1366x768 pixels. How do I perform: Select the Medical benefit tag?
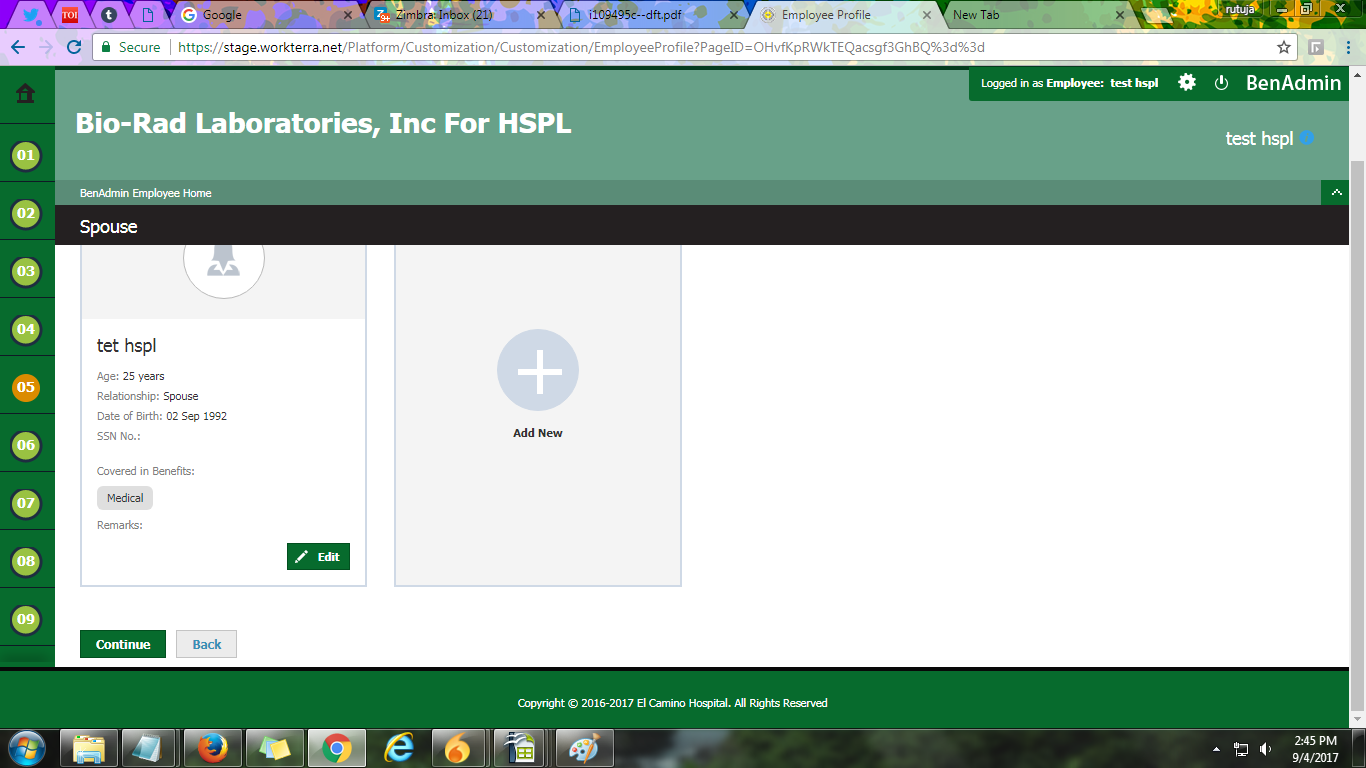pyautogui.click(x=125, y=498)
